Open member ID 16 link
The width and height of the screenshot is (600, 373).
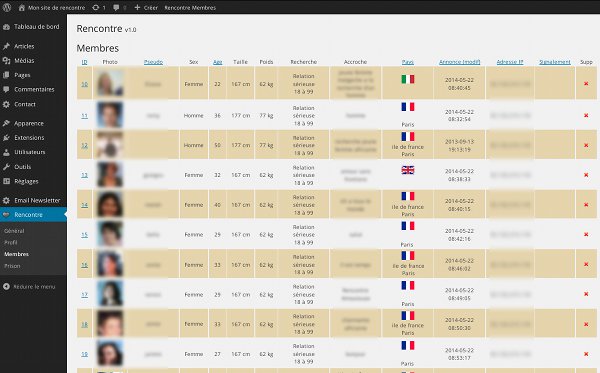coord(85,265)
